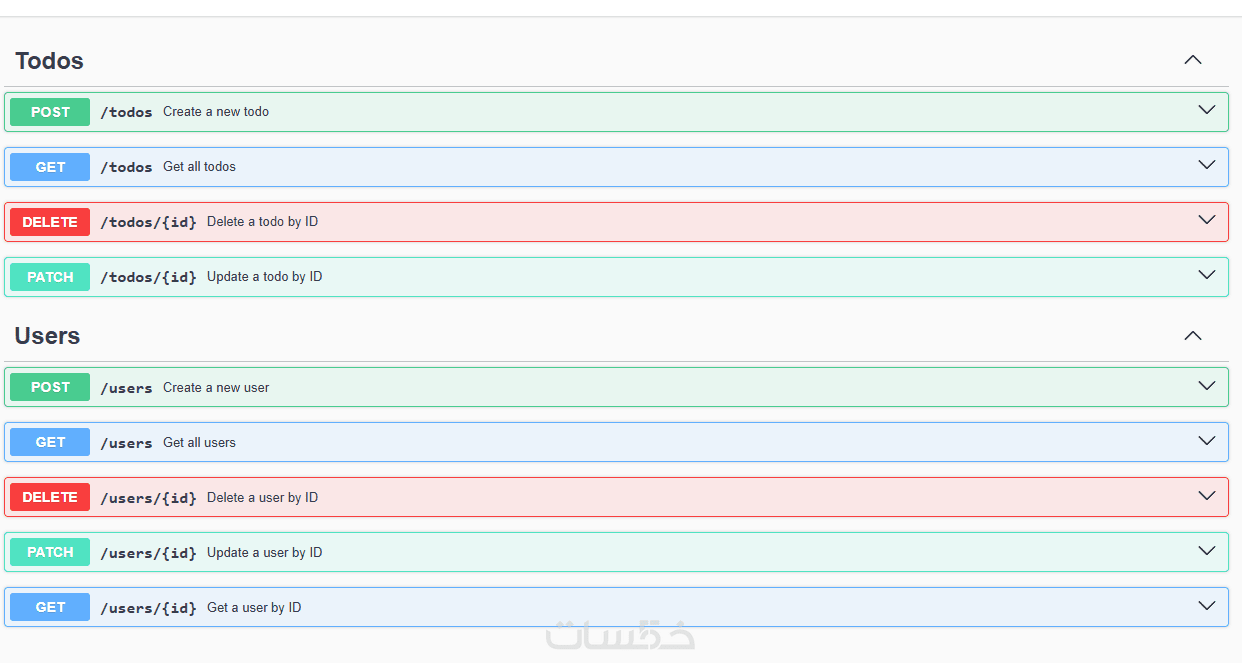The image size is (1242, 663).
Task: Click the /users path in the Get all users row
Action: 126,443
